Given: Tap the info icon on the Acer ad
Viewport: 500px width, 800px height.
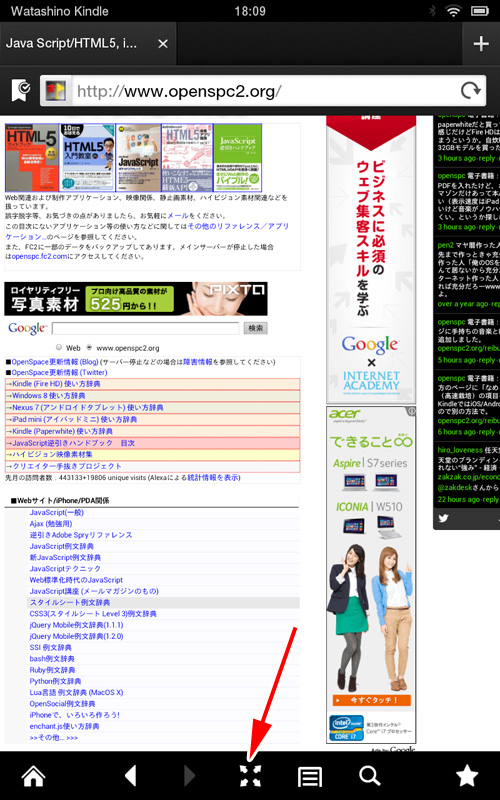Looking at the screenshot, I should 411,411.
